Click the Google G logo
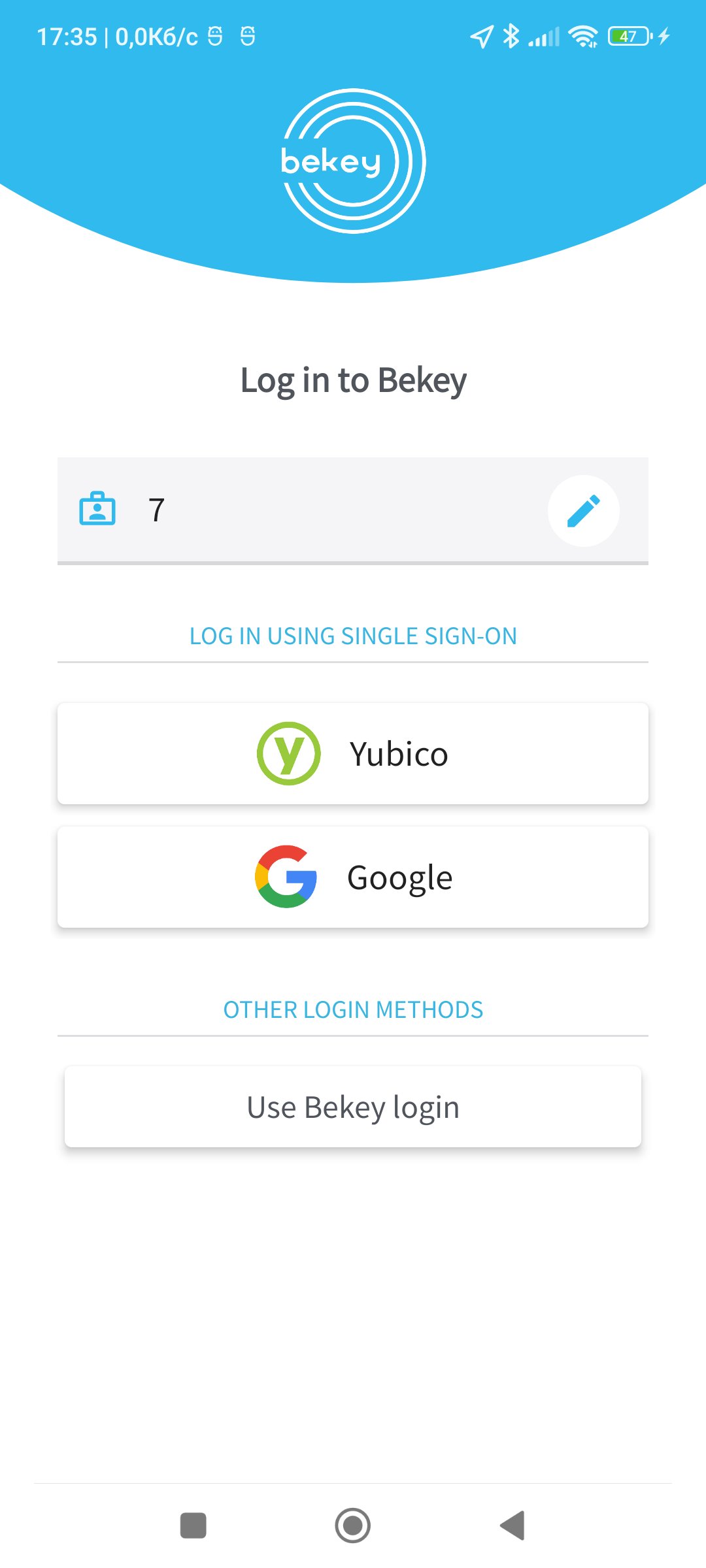 coord(286,877)
